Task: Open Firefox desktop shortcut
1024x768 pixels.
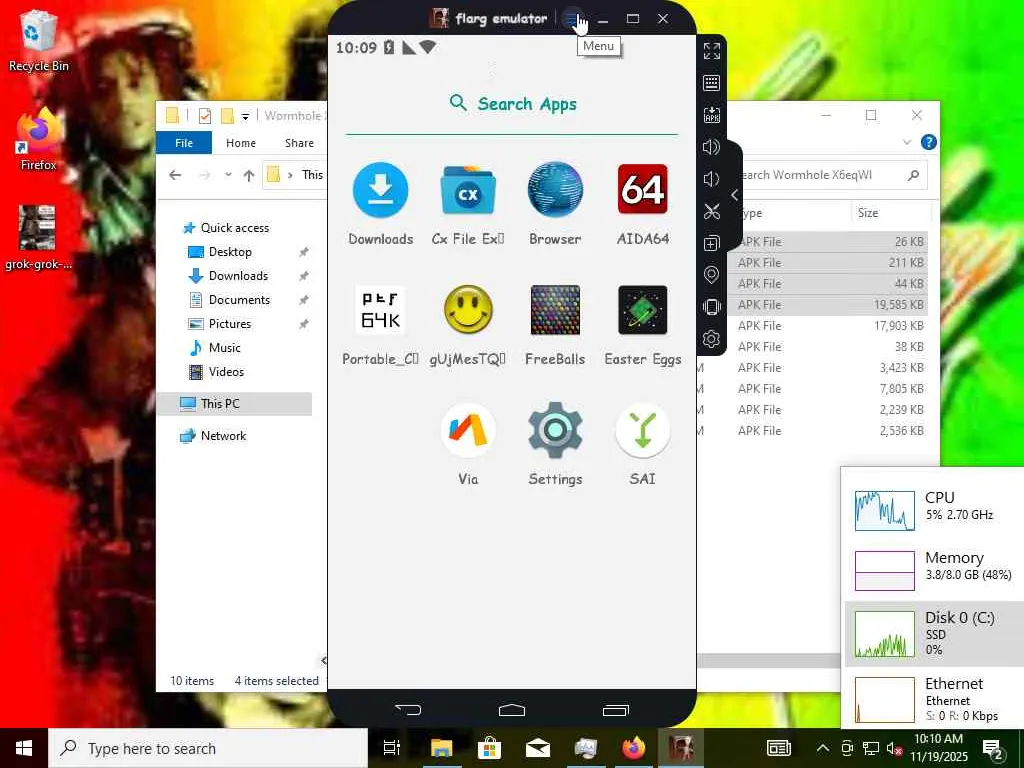Action: coord(39,139)
